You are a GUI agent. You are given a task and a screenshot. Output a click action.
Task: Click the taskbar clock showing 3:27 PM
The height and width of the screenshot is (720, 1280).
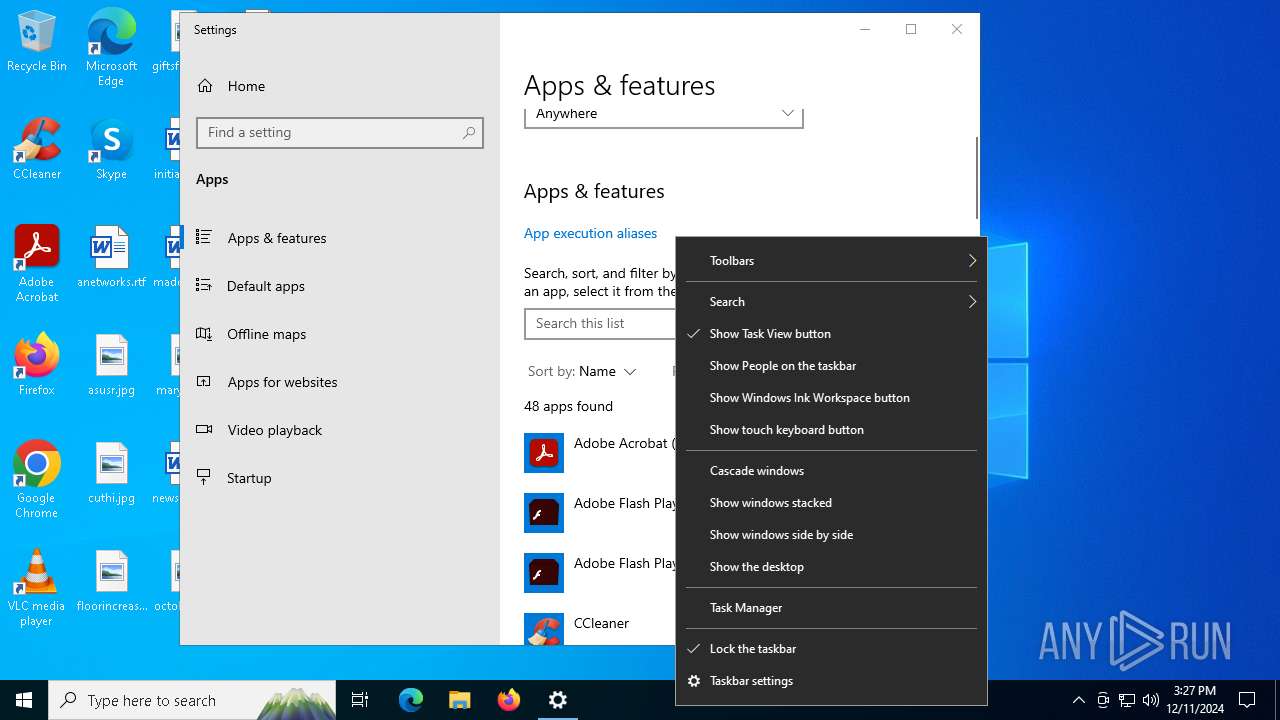point(1194,700)
